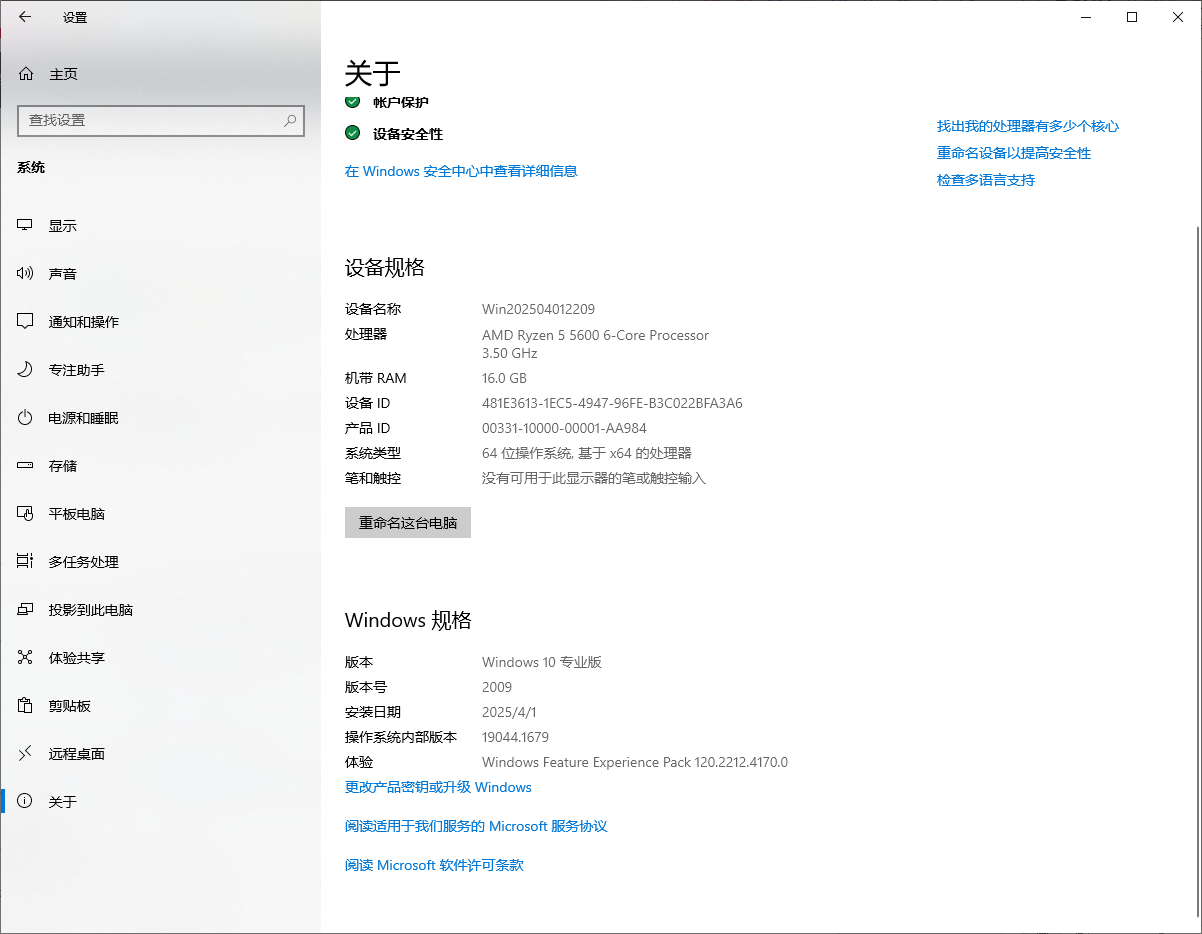Minimize the Settings window

pos(1086,17)
